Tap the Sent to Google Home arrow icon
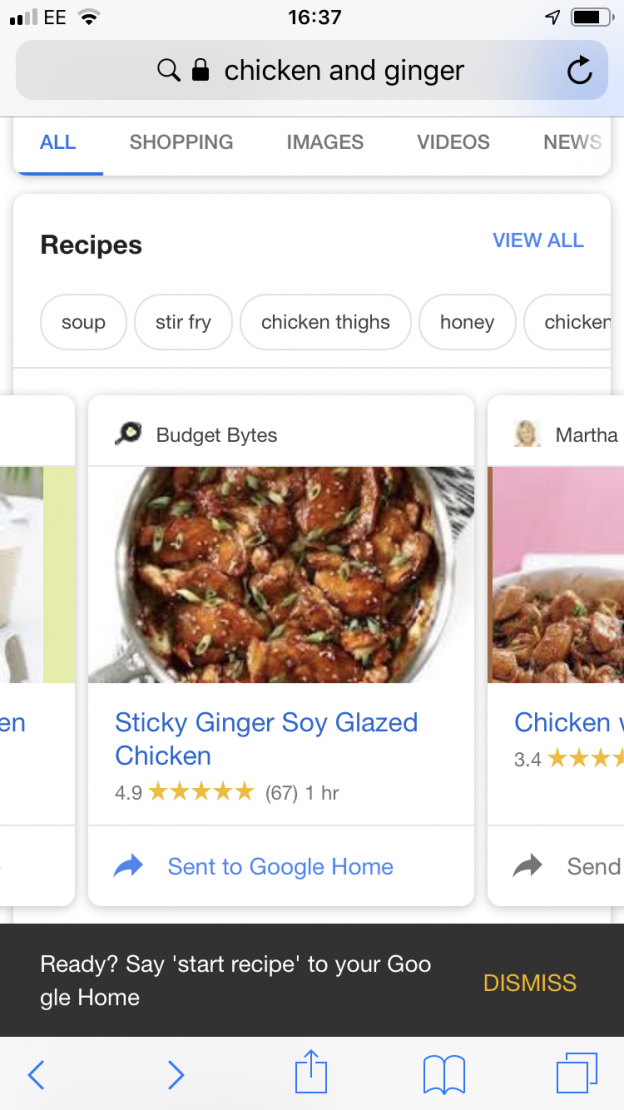Viewport: 624px width, 1110px height. tap(129, 866)
